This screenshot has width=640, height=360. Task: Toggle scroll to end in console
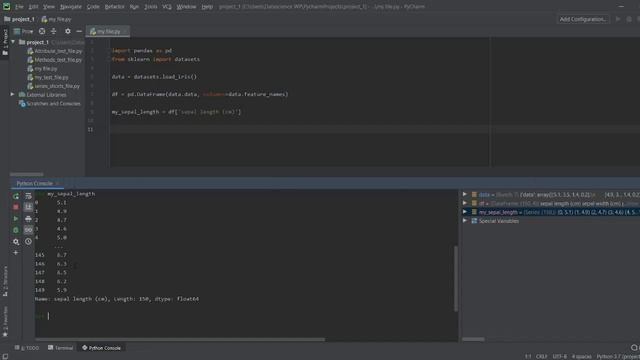click(x=28, y=207)
